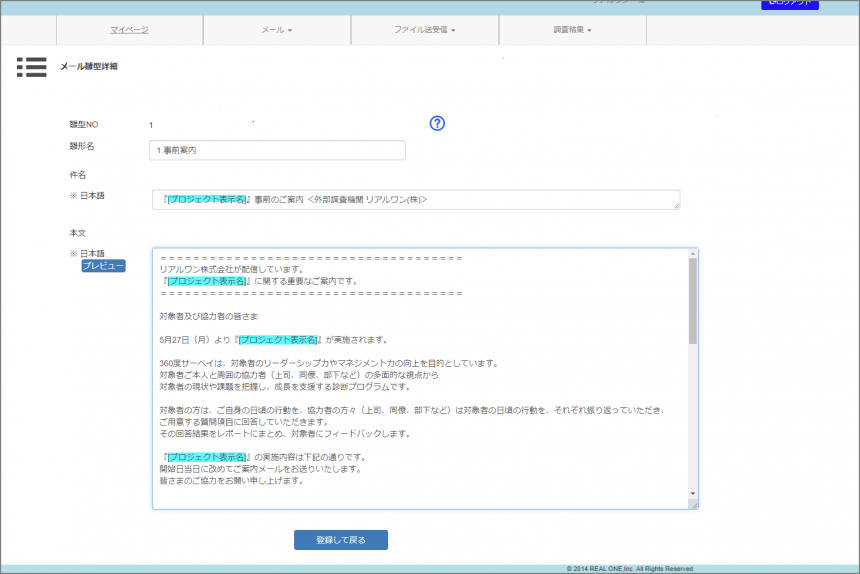Click the 5月27日 line in the body text

click(272, 339)
